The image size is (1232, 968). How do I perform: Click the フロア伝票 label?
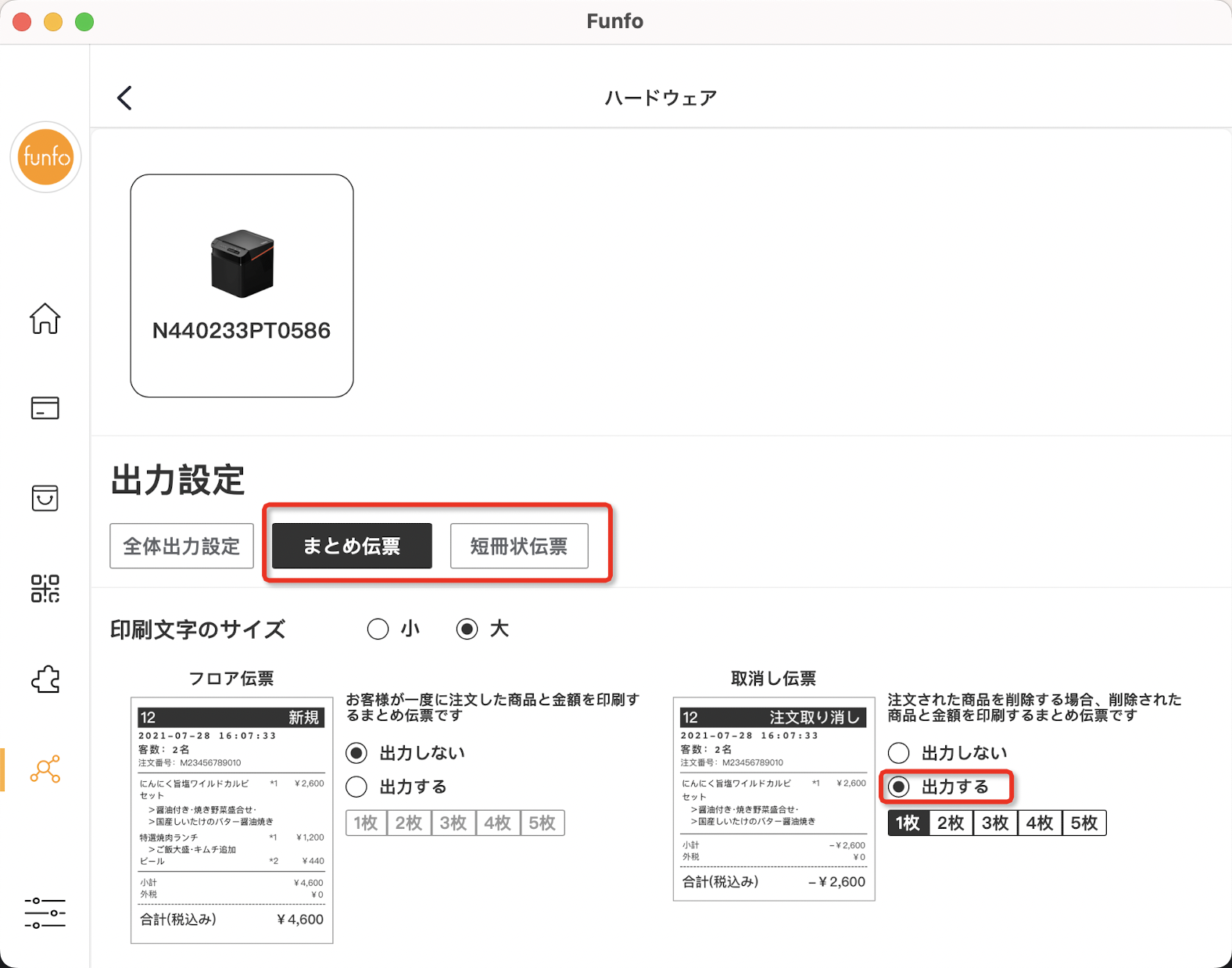(231, 679)
